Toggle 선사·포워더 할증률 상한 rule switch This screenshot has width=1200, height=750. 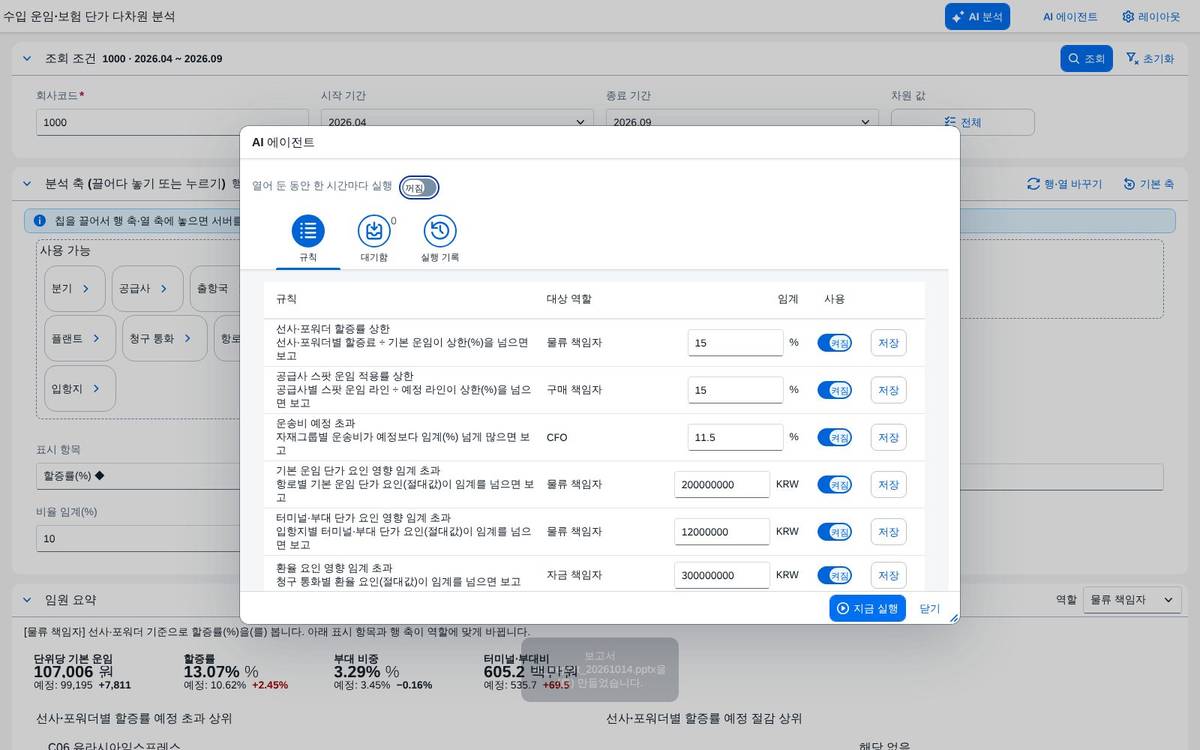(834, 343)
